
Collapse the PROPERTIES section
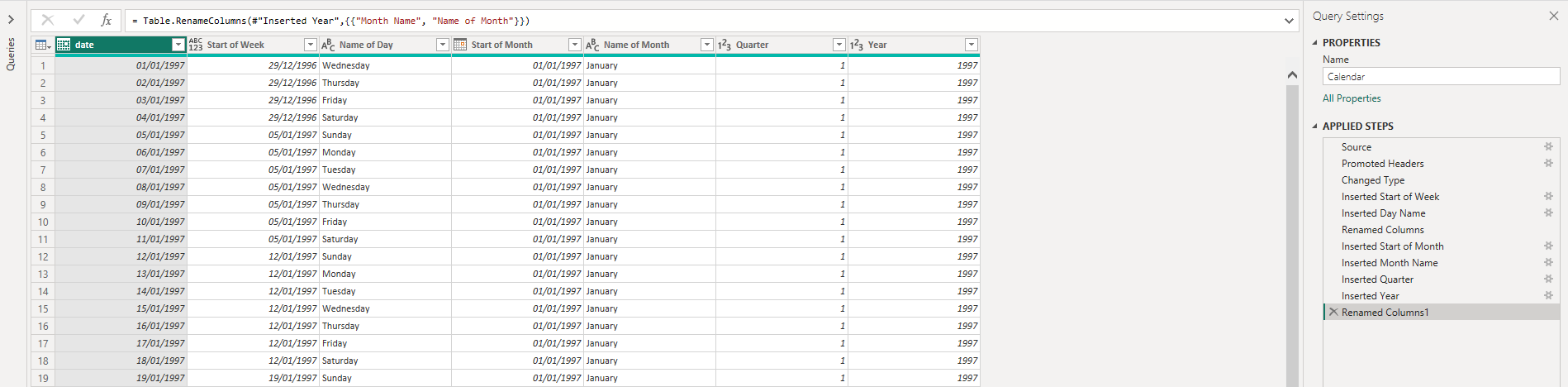(1315, 42)
